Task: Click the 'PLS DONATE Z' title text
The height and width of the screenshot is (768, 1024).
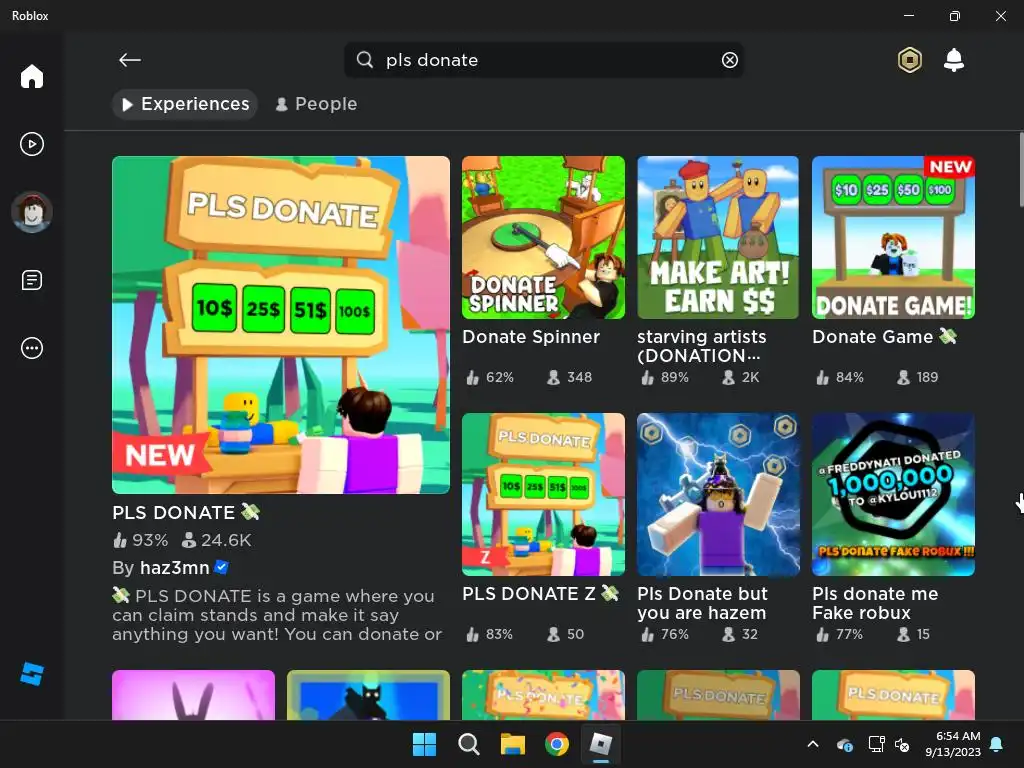Action: click(x=540, y=594)
